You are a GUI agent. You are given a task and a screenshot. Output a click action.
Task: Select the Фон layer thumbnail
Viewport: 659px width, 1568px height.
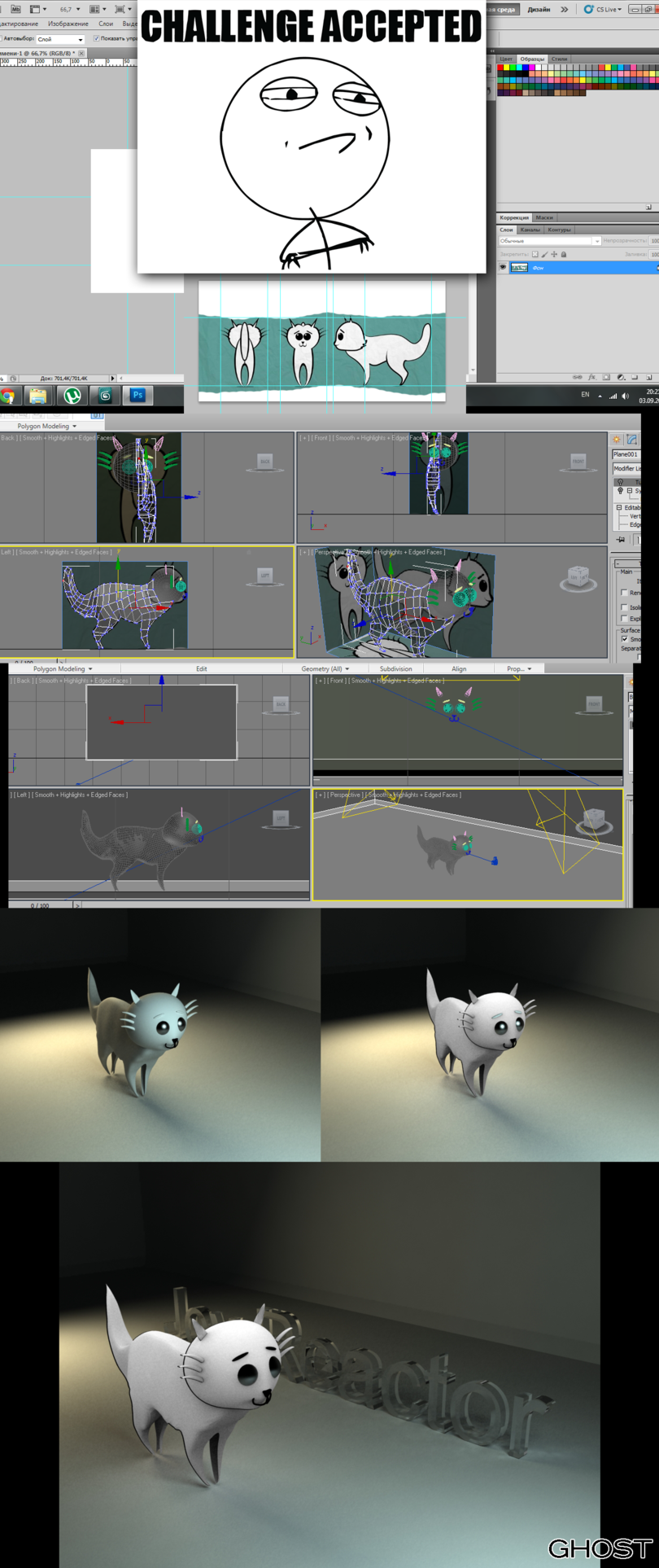pyautogui.click(x=519, y=267)
